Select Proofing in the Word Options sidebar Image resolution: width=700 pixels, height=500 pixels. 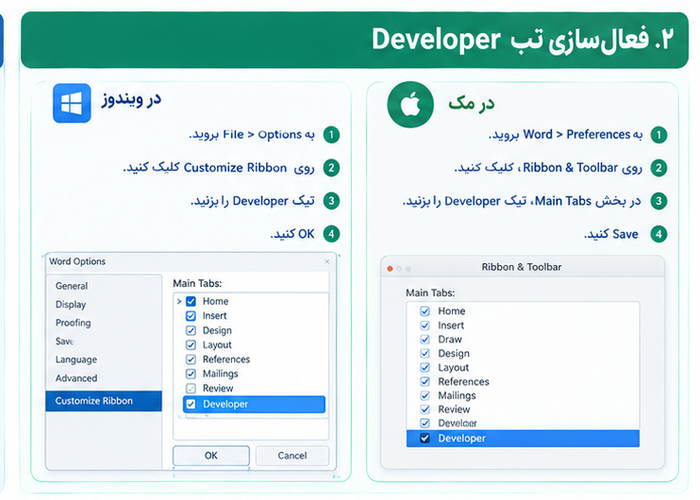(73, 323)
